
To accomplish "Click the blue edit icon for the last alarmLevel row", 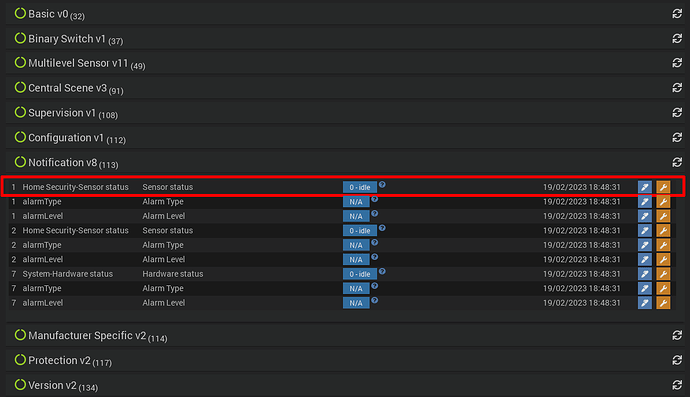I will pyautogui.click(x=645, y=303).
